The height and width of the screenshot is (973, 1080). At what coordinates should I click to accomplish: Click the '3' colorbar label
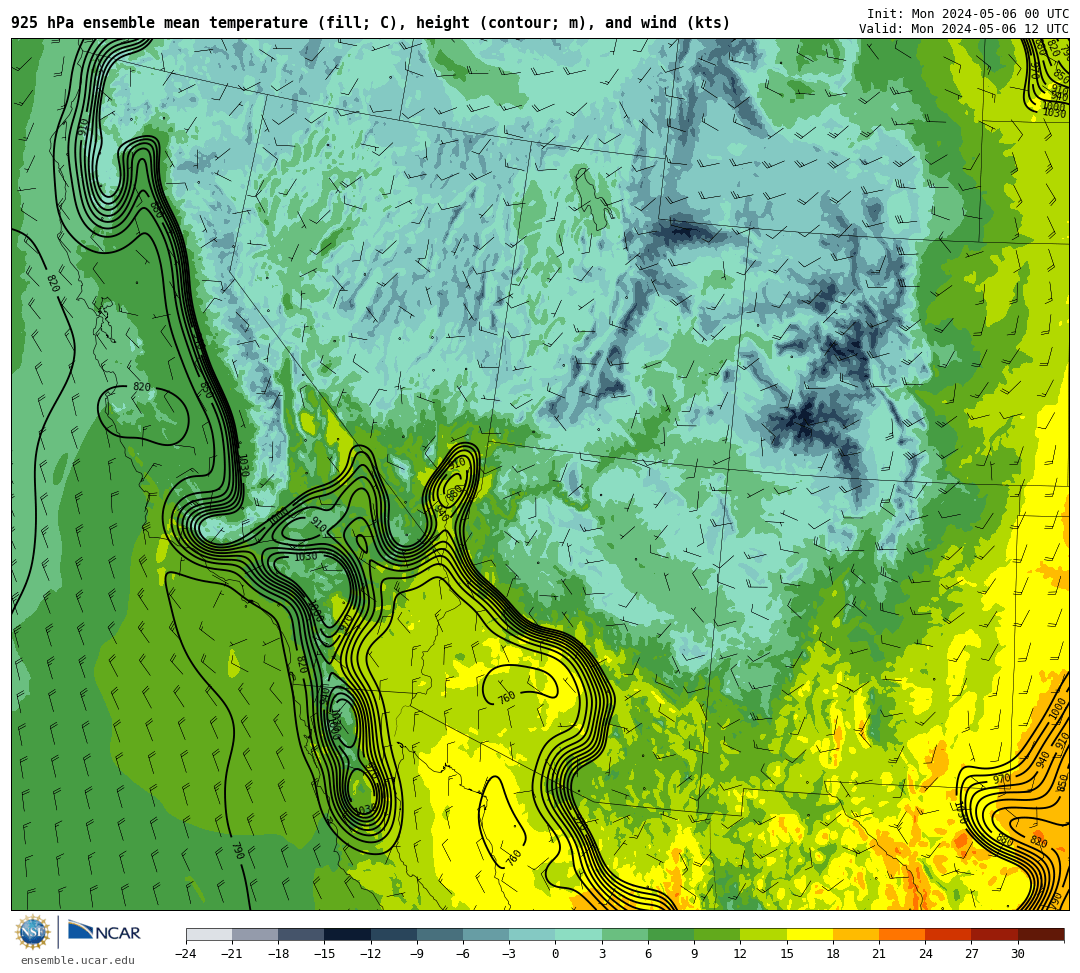[602, 954]
